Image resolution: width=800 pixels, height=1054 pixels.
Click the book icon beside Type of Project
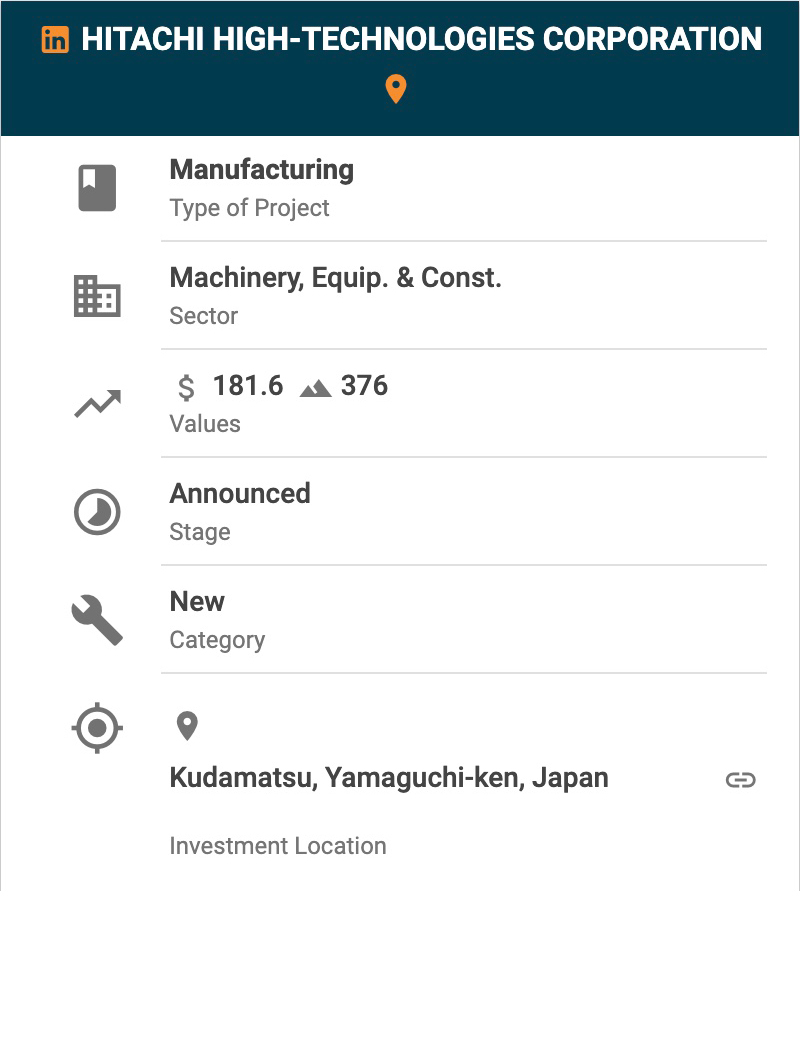[x=97, y=188]
